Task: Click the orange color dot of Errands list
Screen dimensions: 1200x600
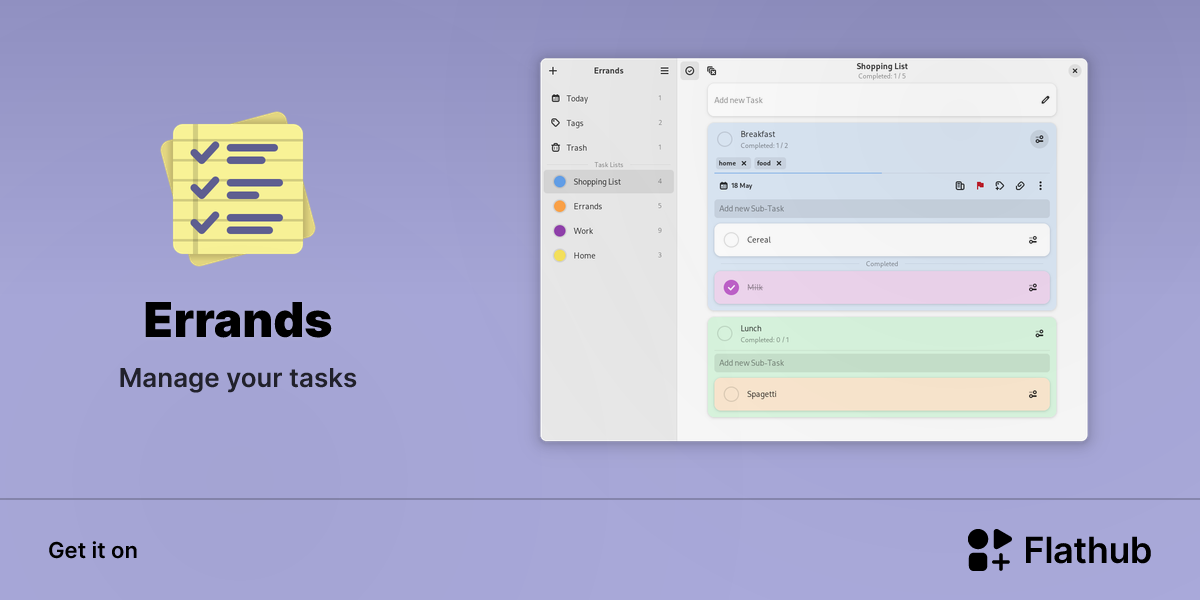Action: coord(560,206)
